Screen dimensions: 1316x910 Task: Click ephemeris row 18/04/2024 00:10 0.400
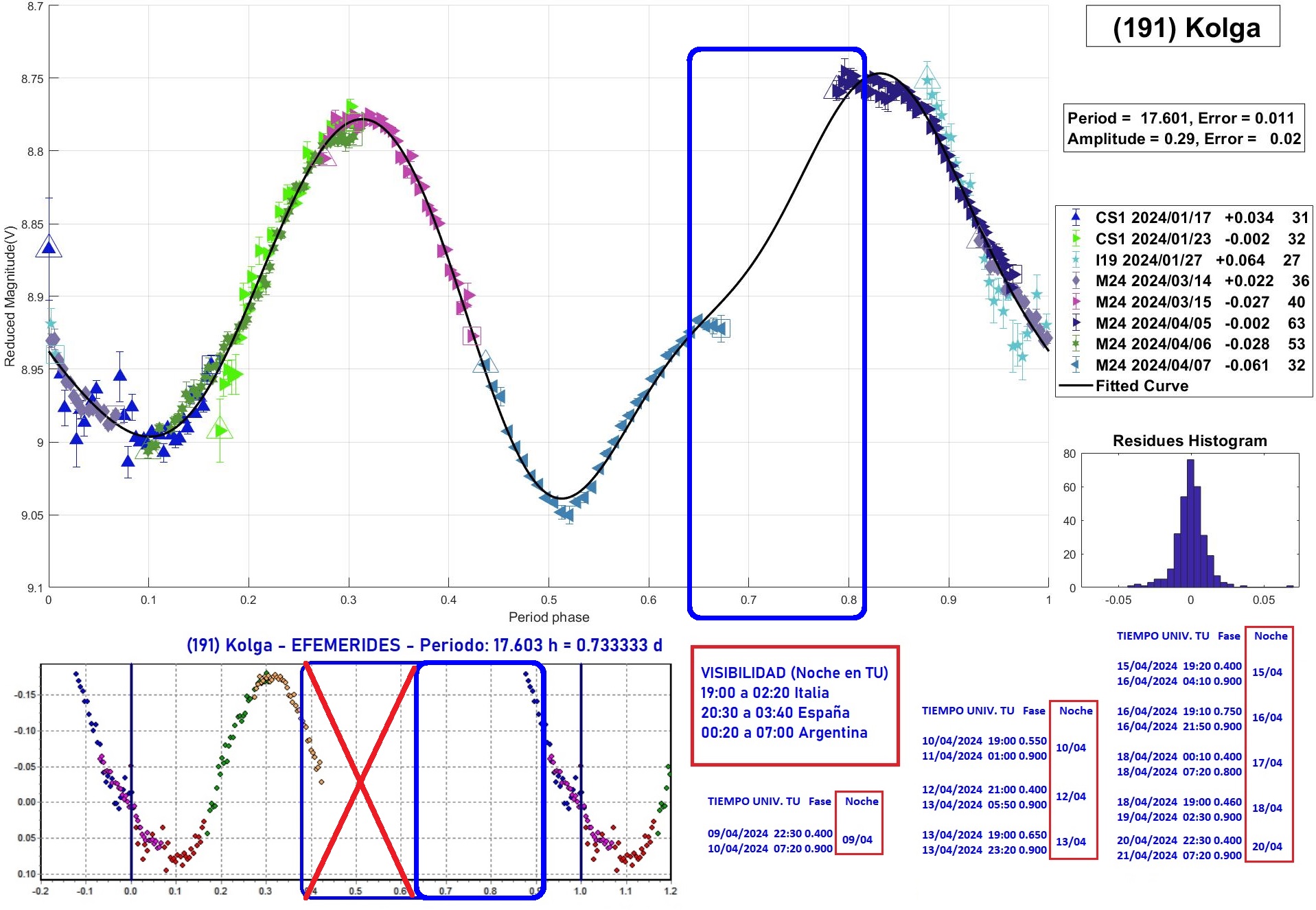pyautogui.click(x=1179, y=756)
